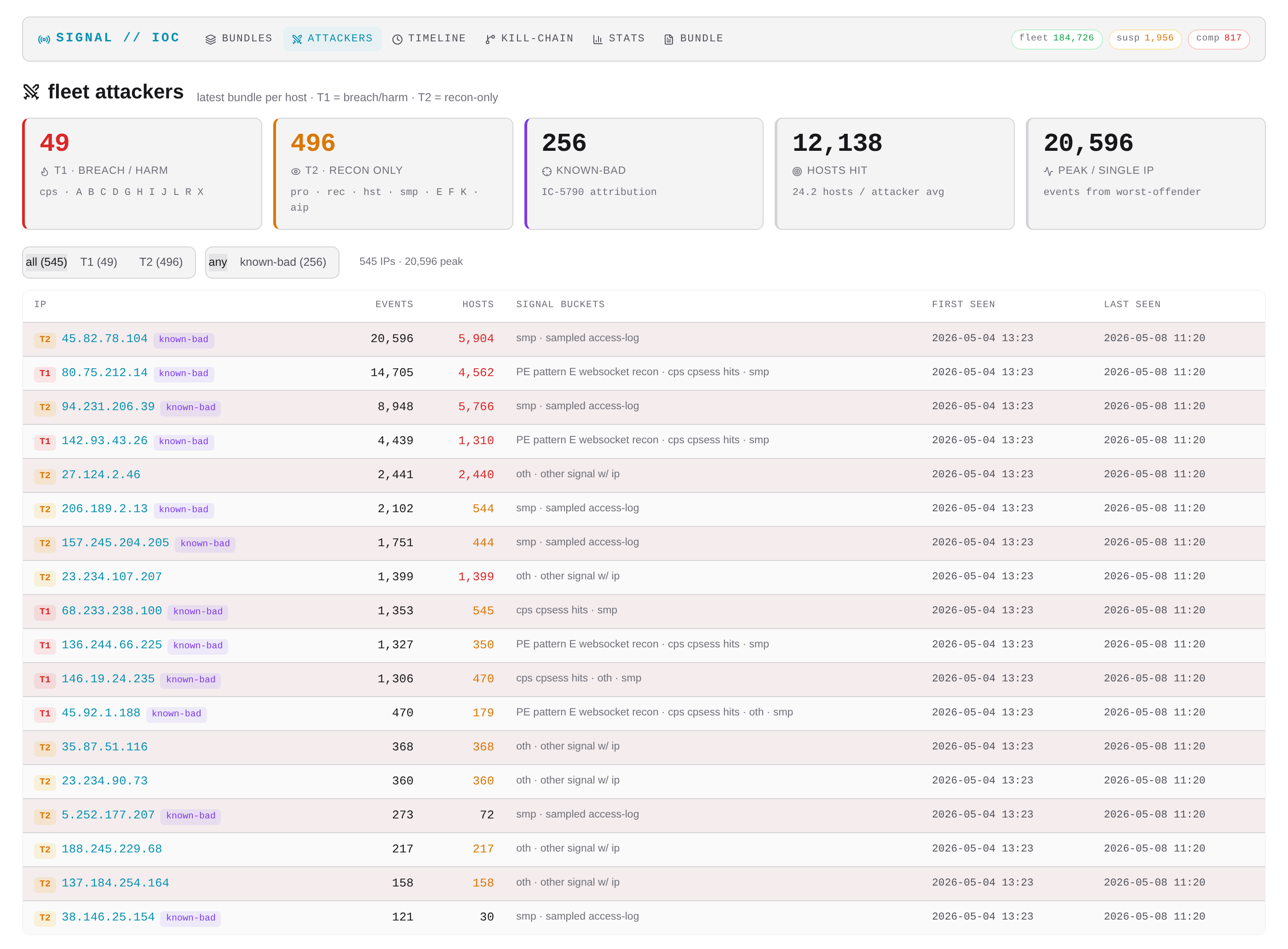Open attacker 188.245.229.68

point(112,848)
